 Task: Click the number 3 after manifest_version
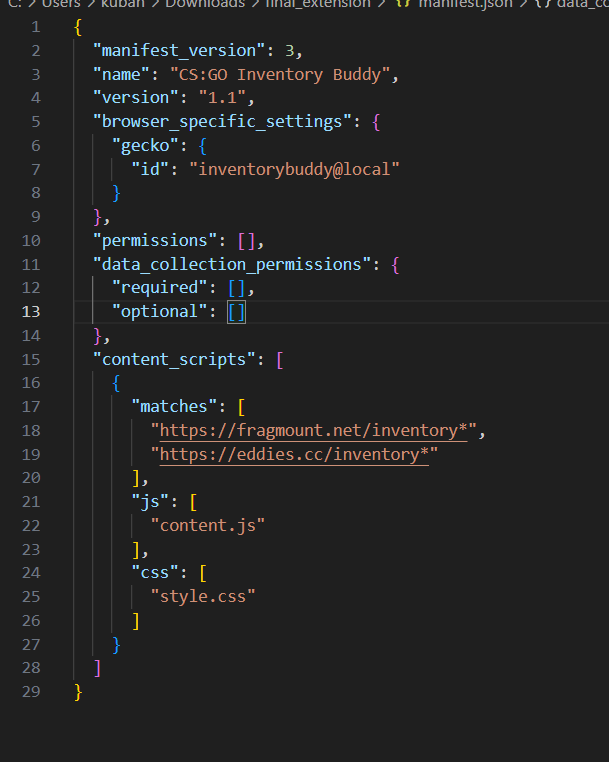(x=290, y=51)
